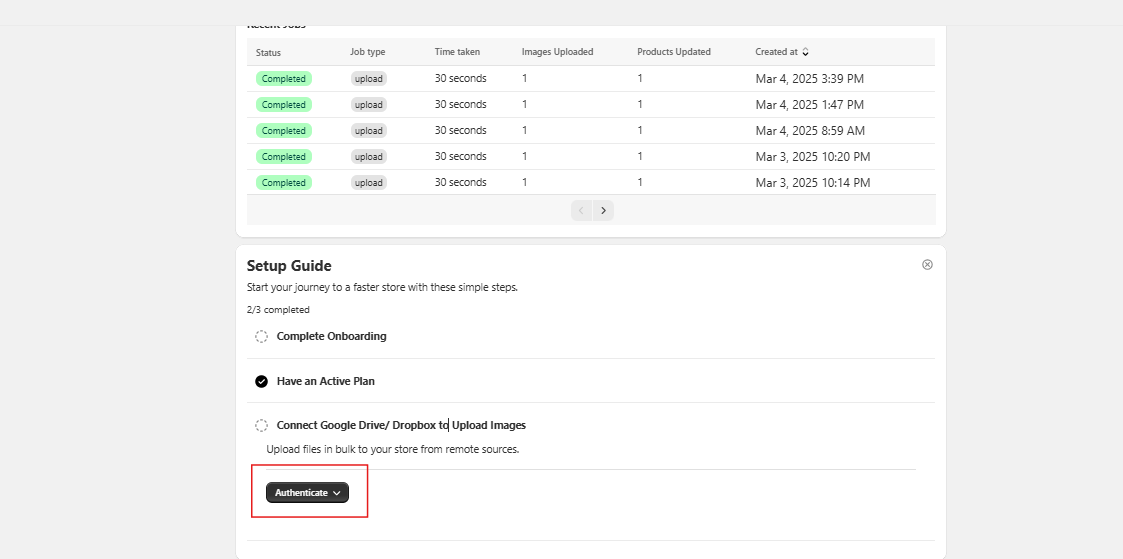Collapse Connect Google Drive/Dropbox step
This screenshot has width=1123, height=559.
[401, 425]
